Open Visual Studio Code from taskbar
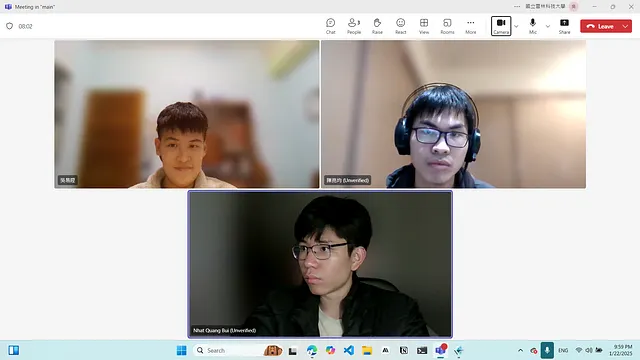Image resolution: width=640 pixels, height=360 pixels. click(x=349, y=350)
